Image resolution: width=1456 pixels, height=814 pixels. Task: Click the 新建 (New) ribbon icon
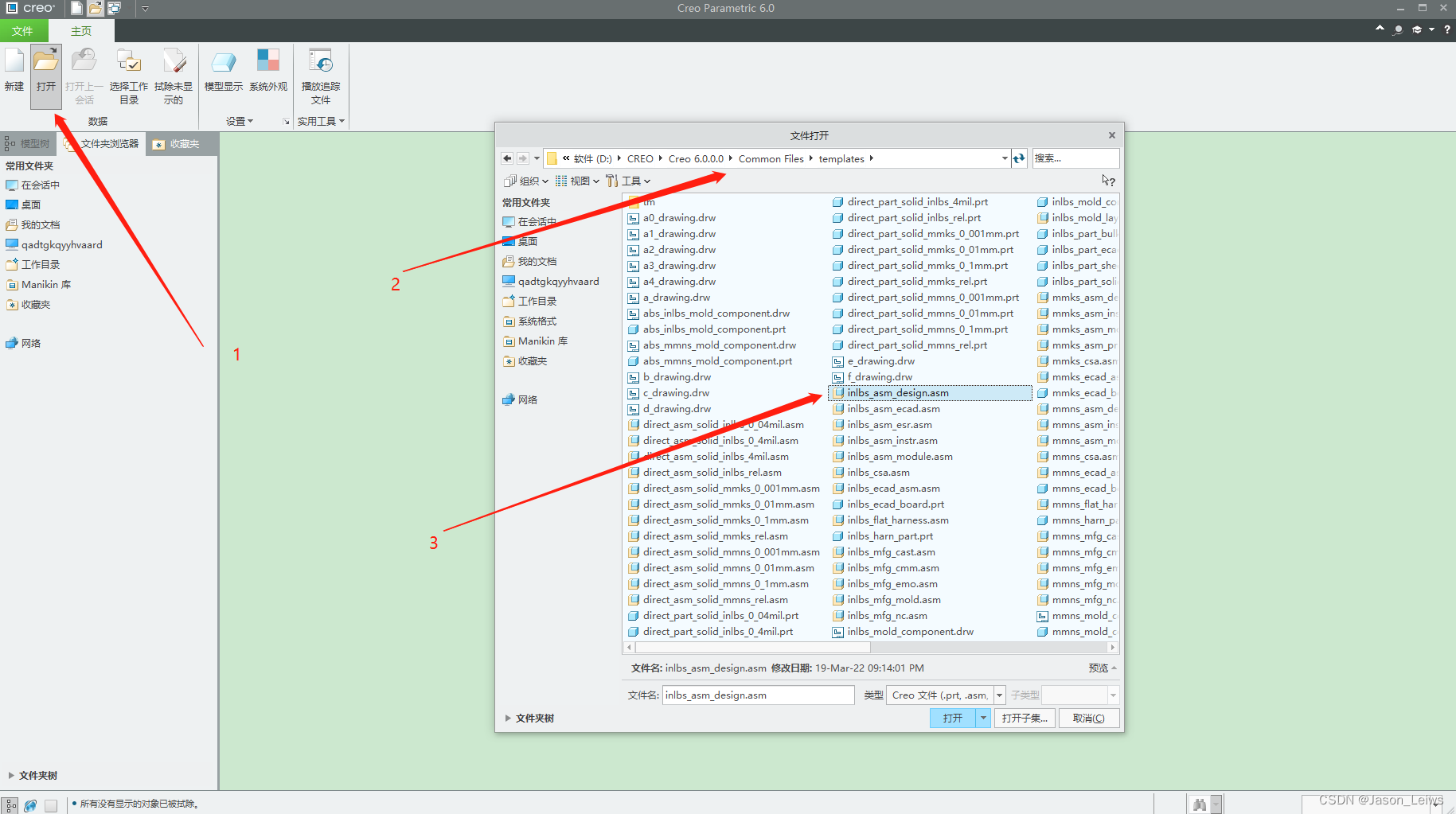click(14, 71)
